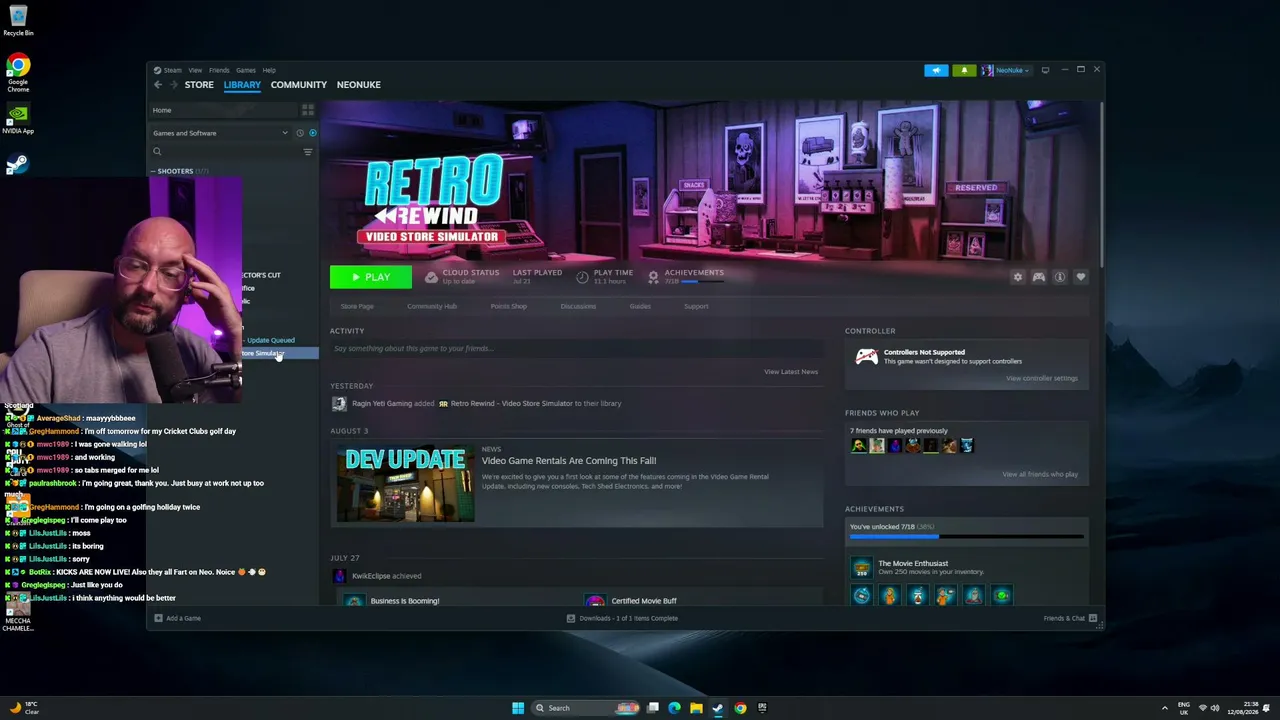
Task: Switch to the COMMUNITY tab
Action: coord(298,85)
